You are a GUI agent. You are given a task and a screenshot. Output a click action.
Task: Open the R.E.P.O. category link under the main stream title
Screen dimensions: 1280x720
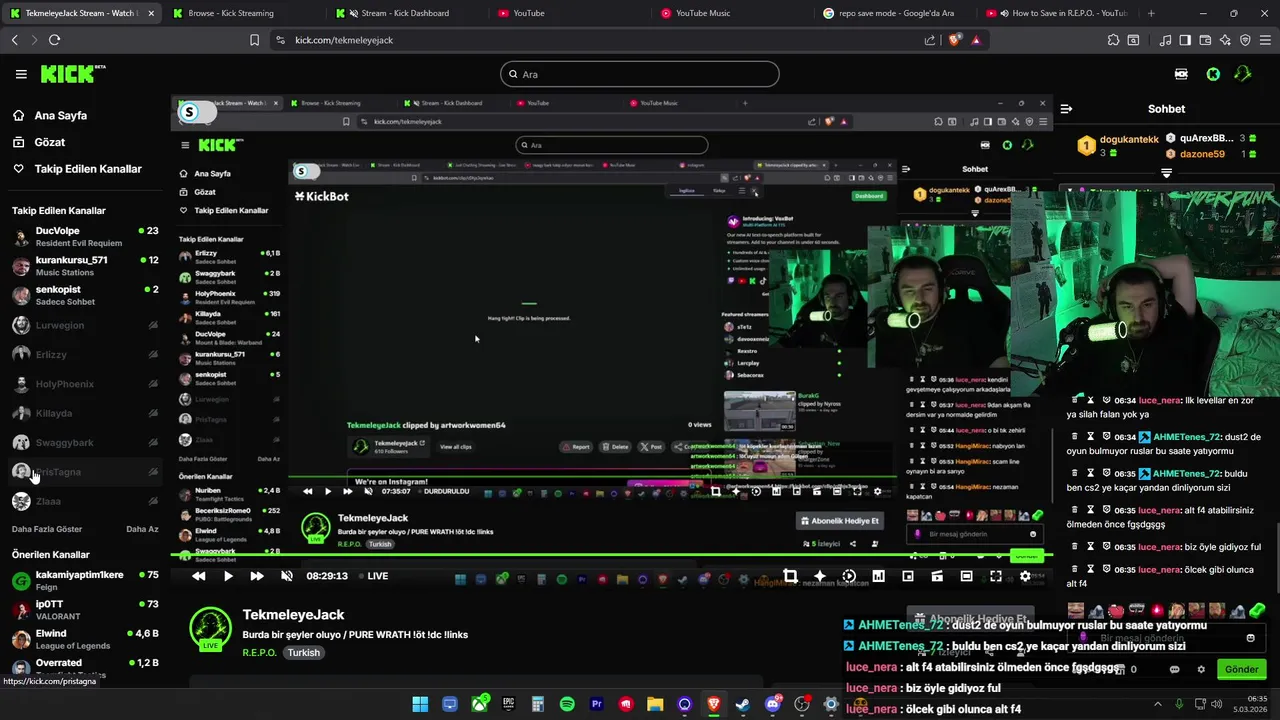(x=260, y=653)
